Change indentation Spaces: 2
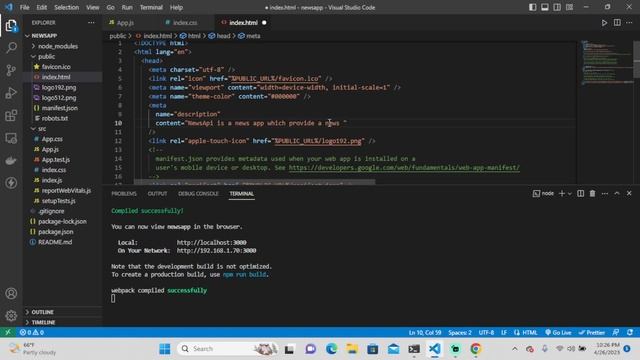Viewport: 640px width, 360px height. tap(460, 332)
